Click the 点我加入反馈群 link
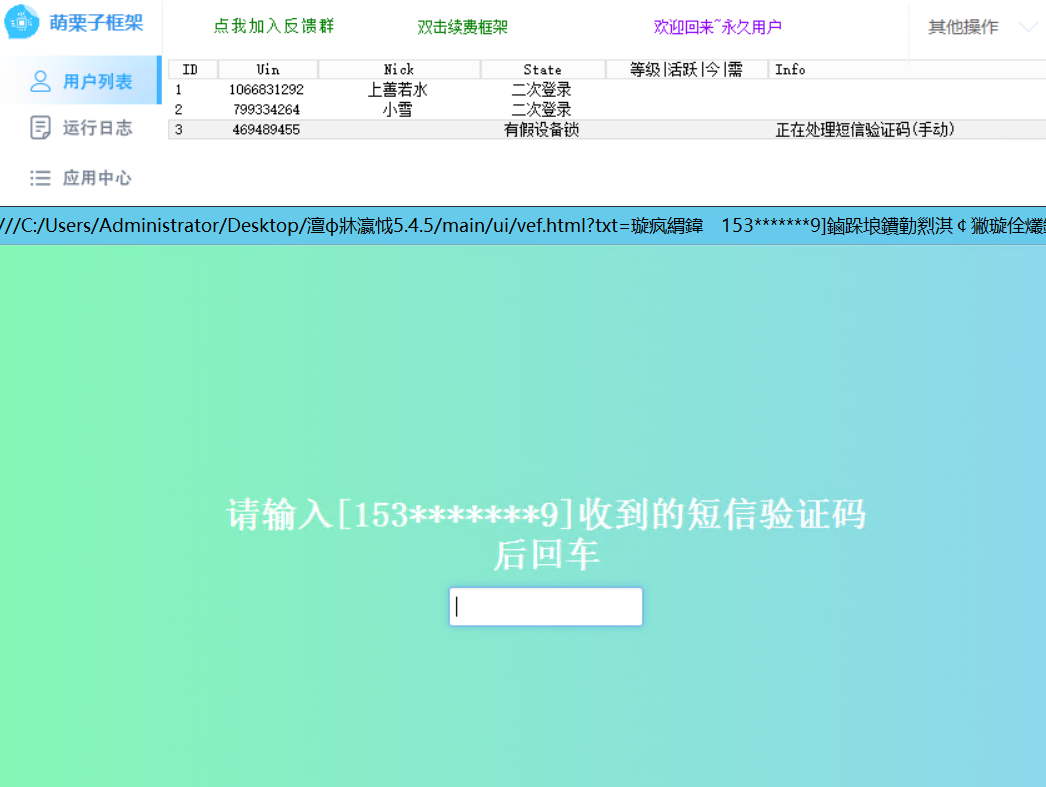This screenshot has width=1046, height=787. pos(274,26)
